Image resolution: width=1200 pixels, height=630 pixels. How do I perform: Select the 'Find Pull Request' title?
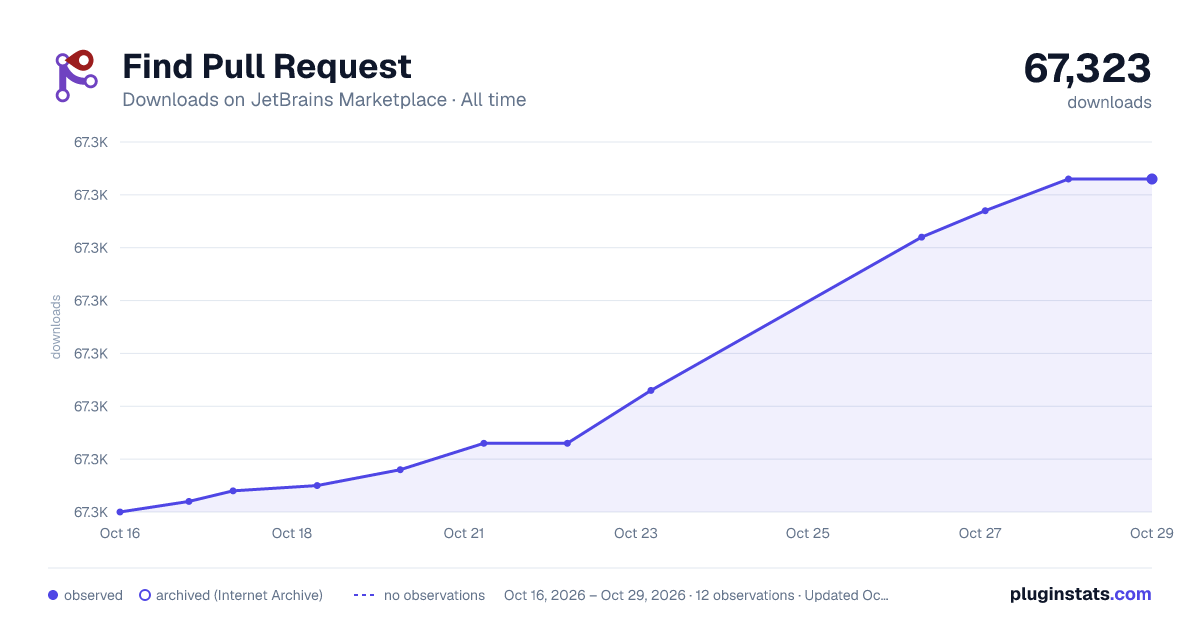click(267, 66)
